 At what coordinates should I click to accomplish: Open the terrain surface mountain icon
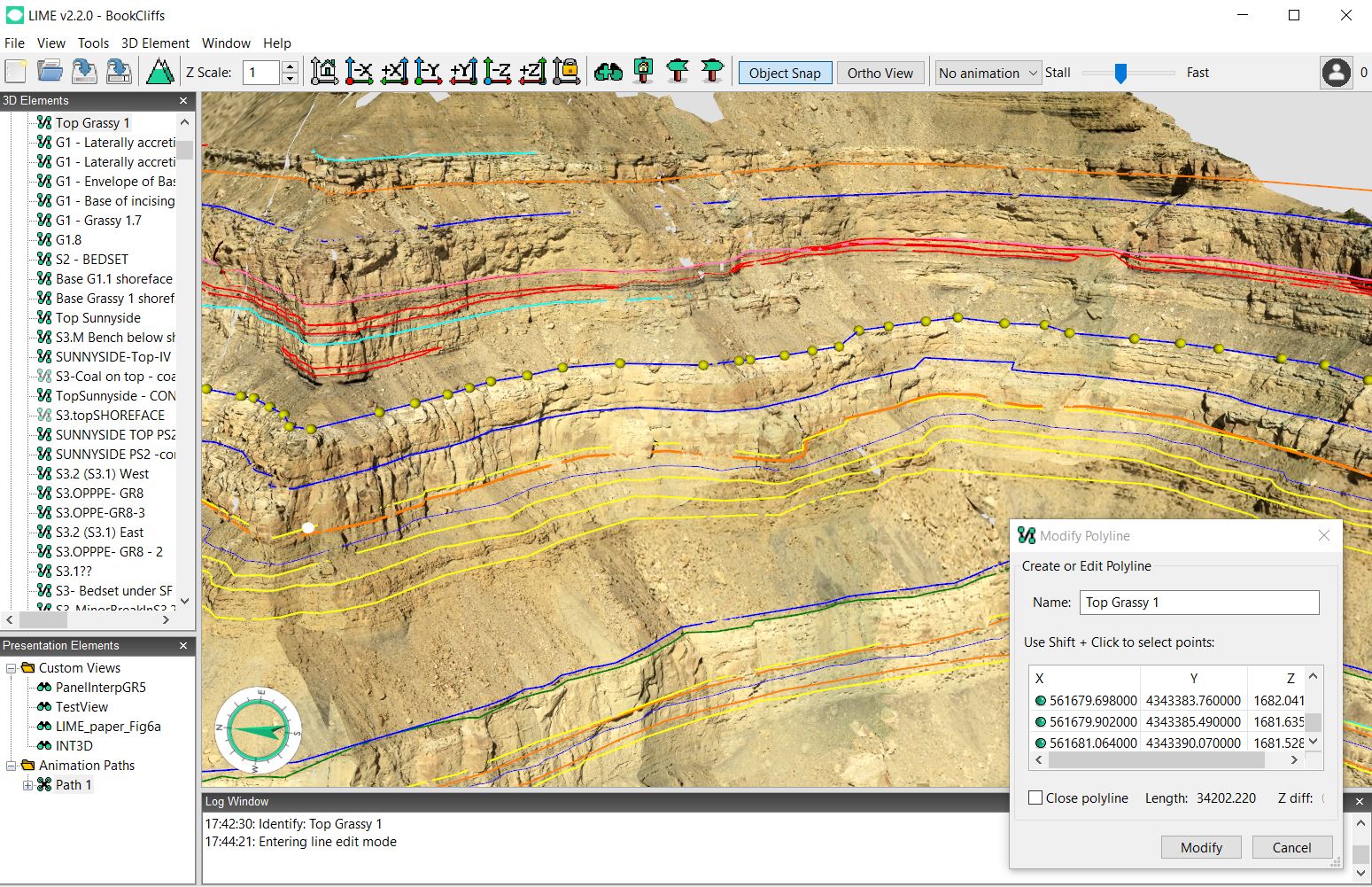click(159, 70)
